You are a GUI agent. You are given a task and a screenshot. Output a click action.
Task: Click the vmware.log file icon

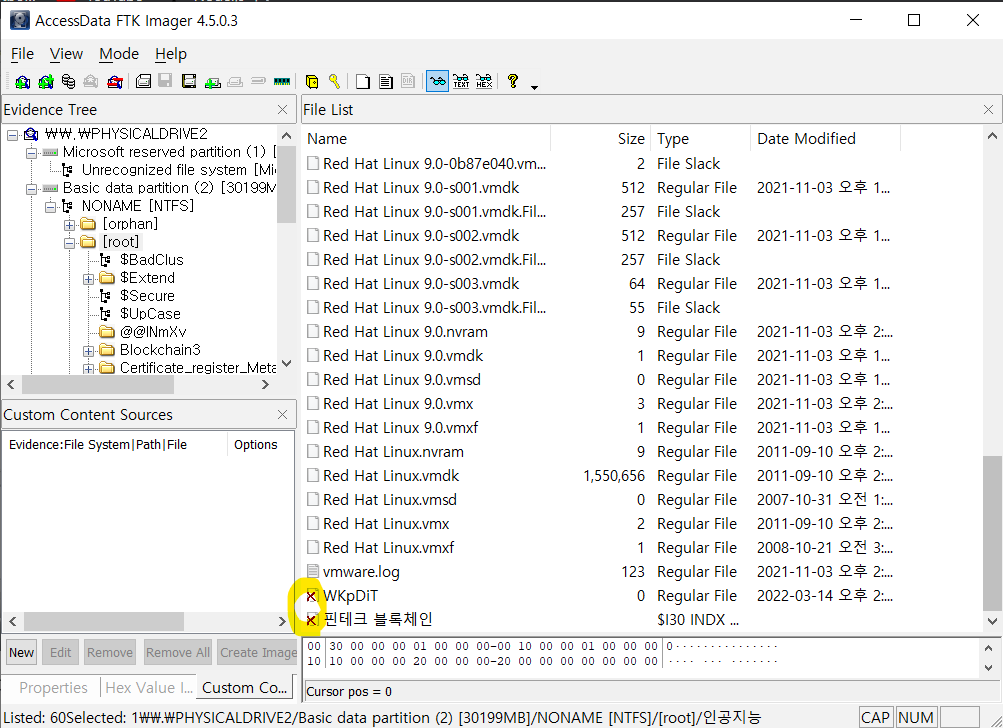click(x=313, y=571)
